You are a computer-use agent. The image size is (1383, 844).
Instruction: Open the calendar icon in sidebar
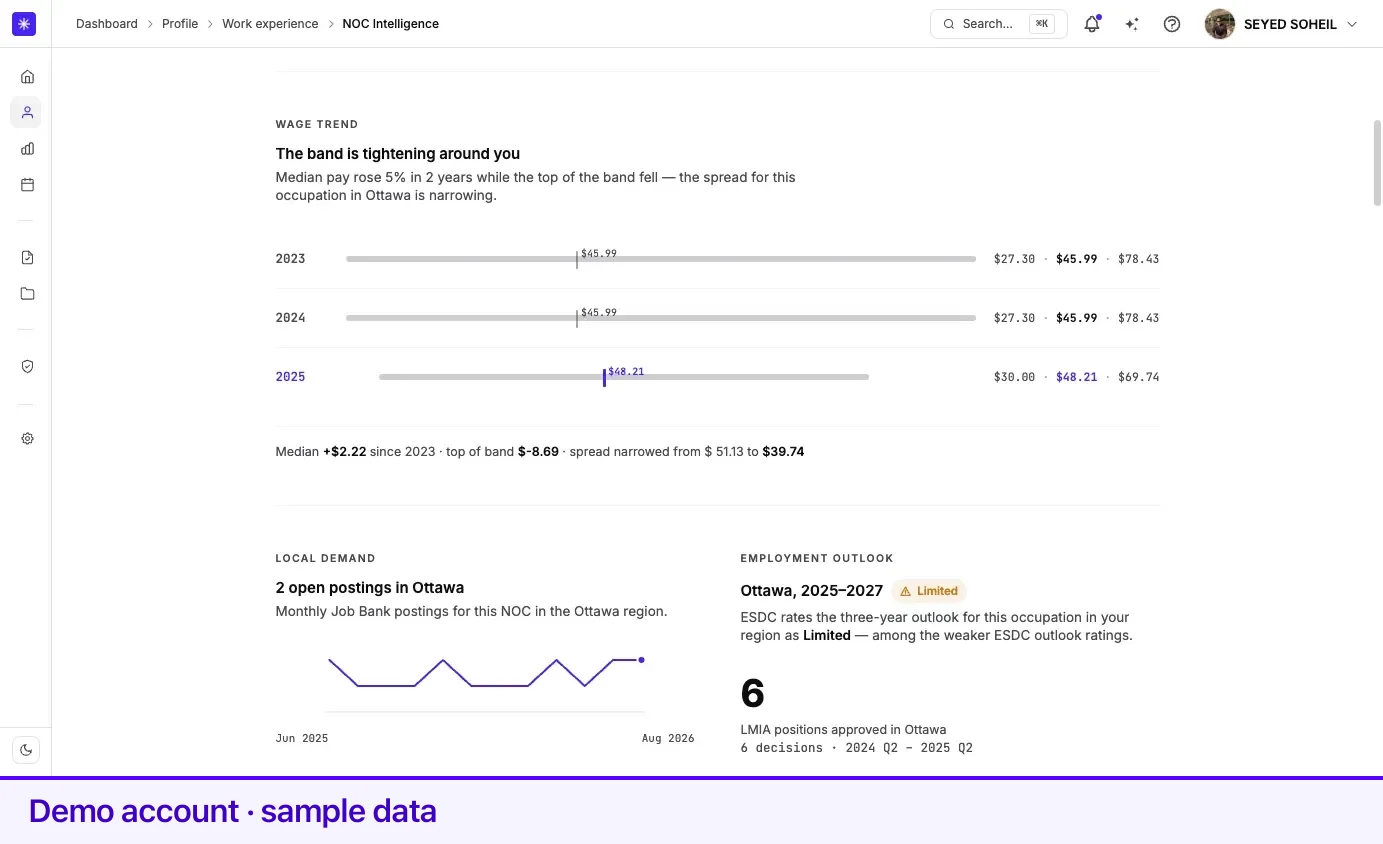27,185
